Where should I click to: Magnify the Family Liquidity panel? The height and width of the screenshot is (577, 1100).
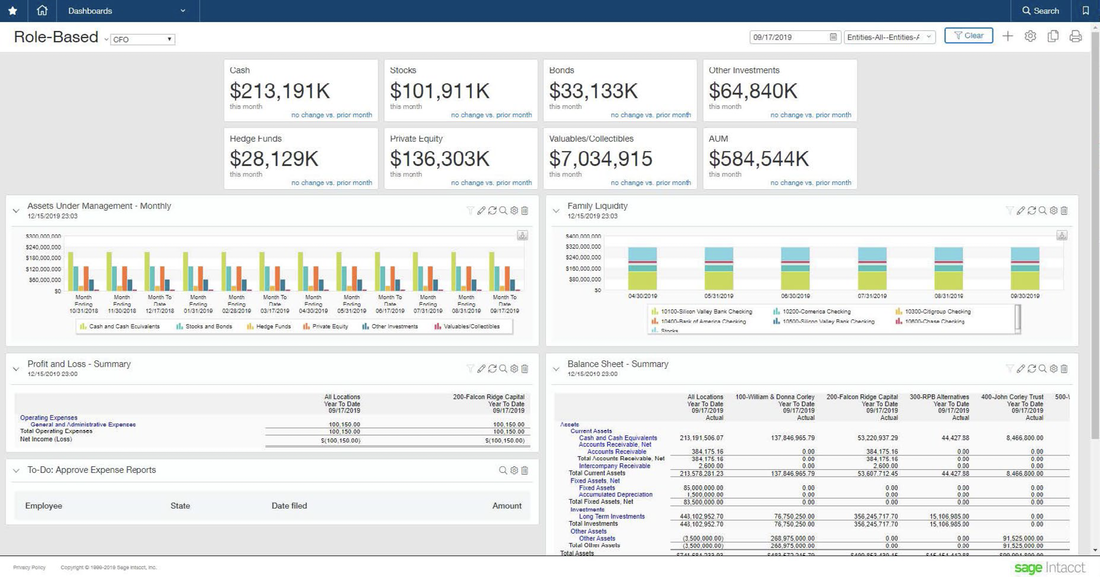tap(1042, 211)
